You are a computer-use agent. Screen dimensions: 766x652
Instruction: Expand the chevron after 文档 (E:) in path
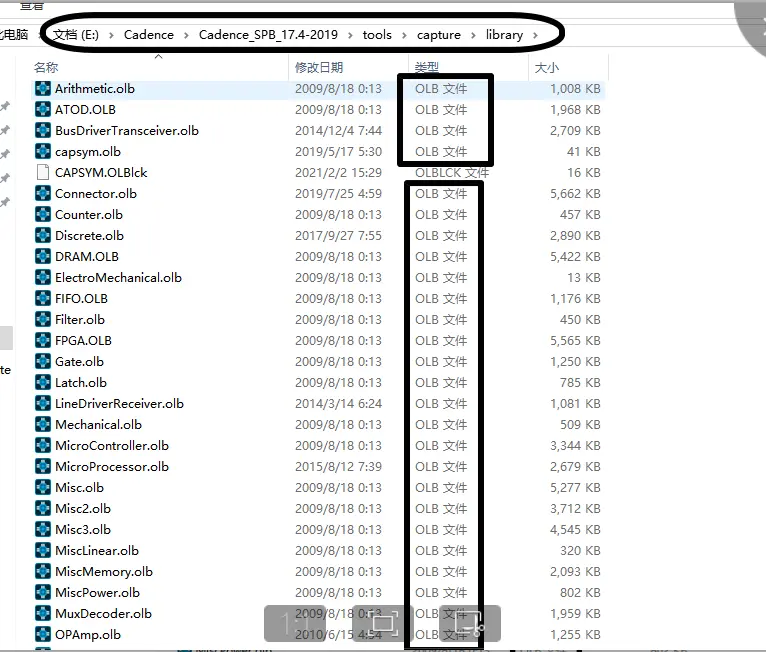[111, 35]
